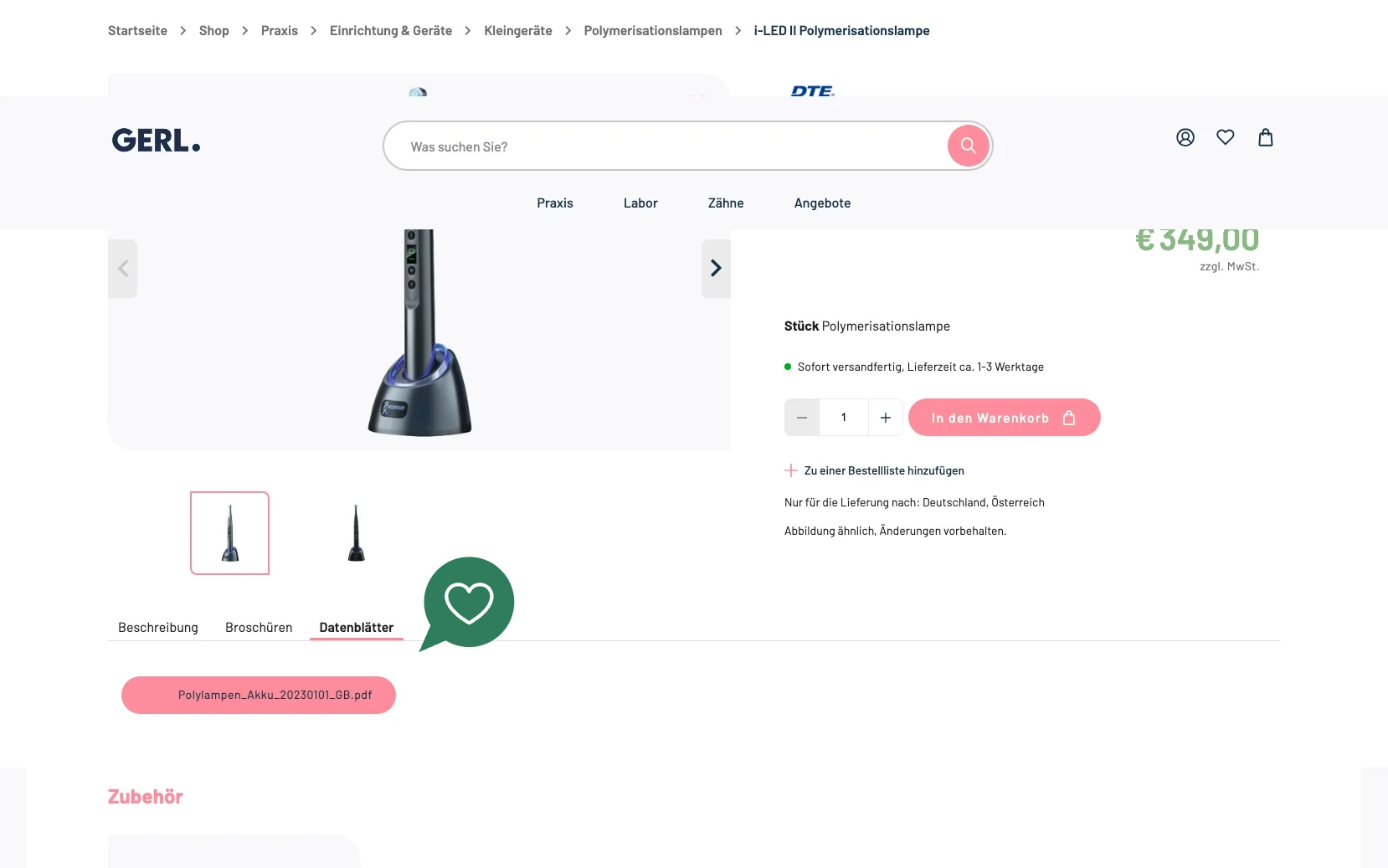Select the second product thumbnail
The image size is (1388, 868).
tap(356, 533)
